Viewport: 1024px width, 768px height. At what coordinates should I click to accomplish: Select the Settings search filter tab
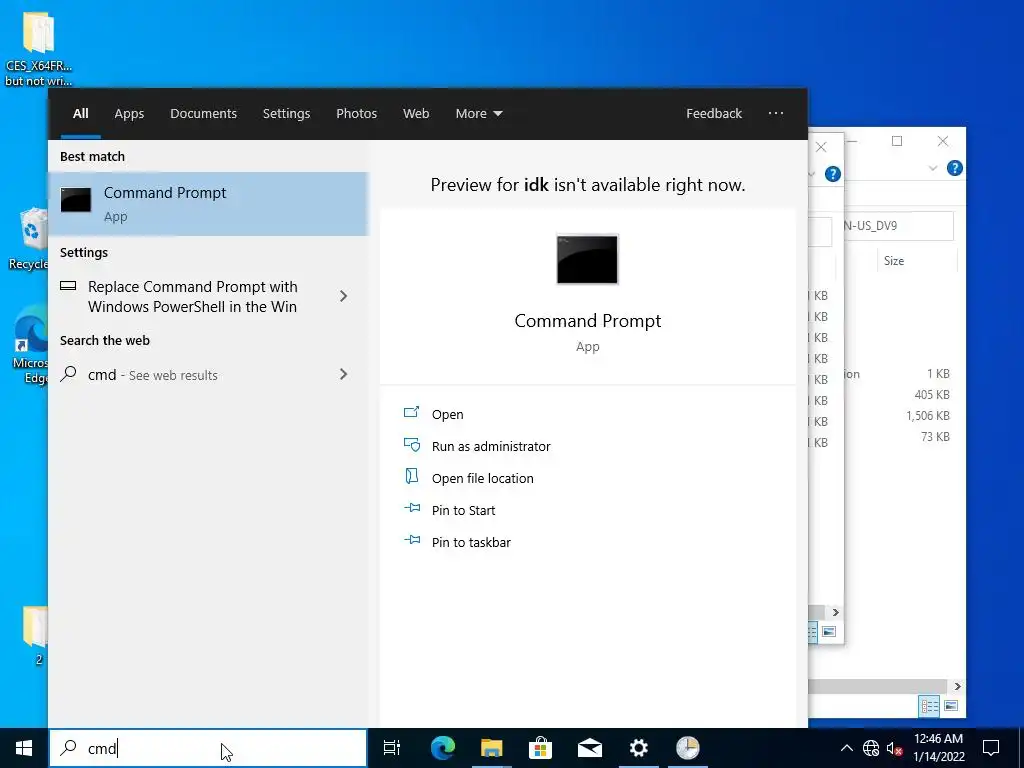[286, 113]
